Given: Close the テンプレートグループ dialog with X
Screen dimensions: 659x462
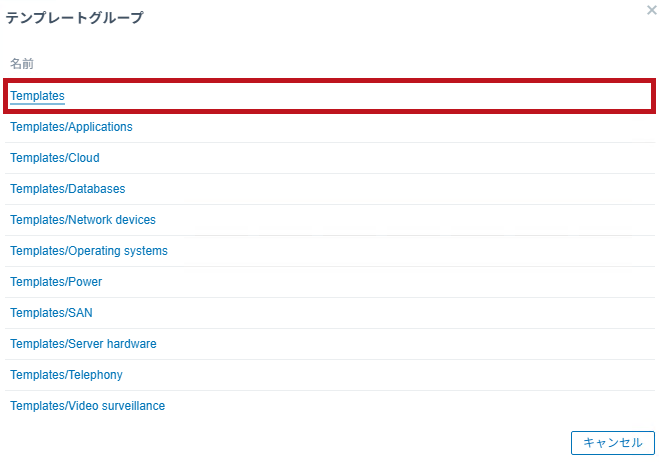Looking at the screenshot, I should [651, 10].
